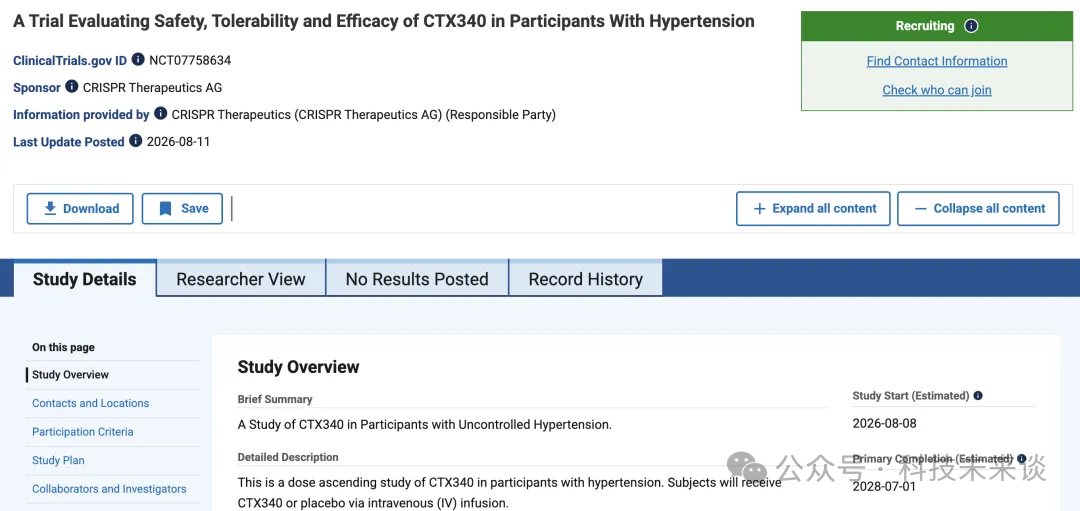This screenshot has width=1080, height=511.
Task: Click info icon in Recruiting status banner
Action: pyautogui.click(x=971, y=26)
